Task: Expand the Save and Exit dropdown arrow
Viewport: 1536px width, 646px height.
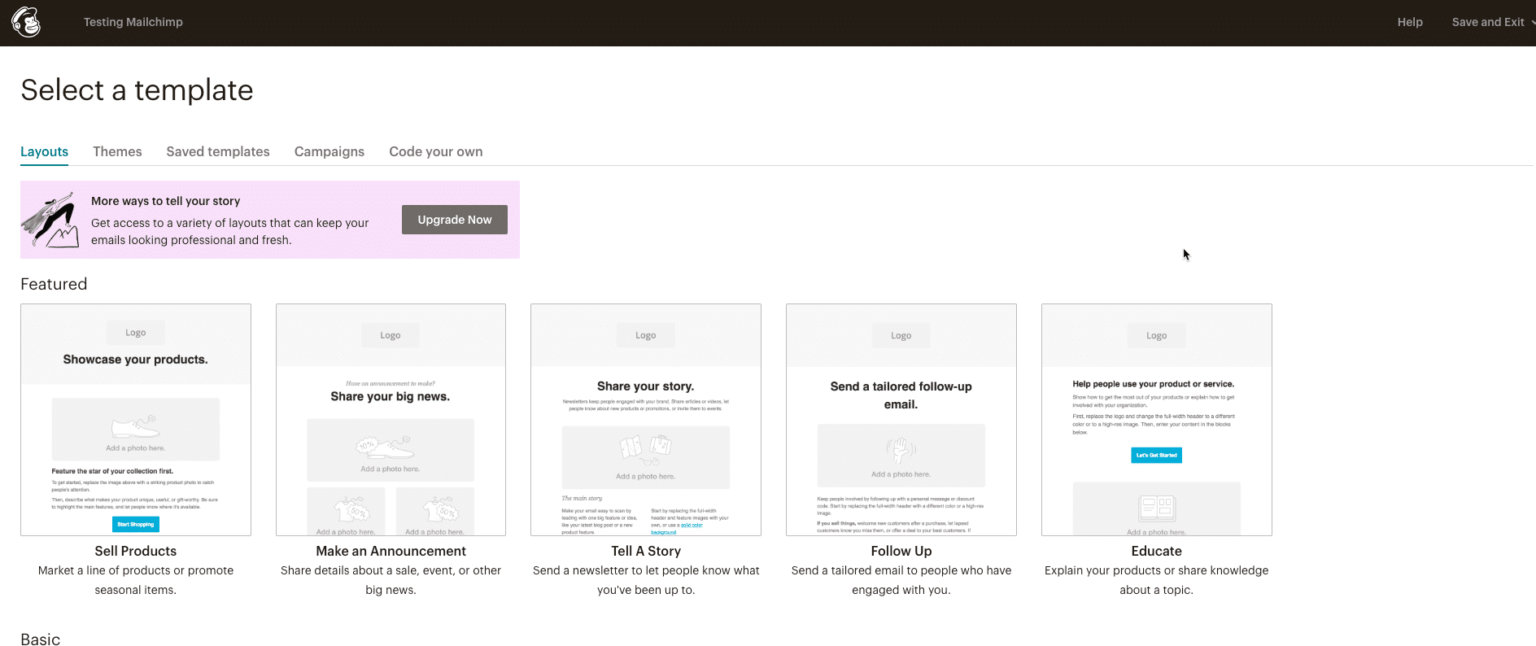Action: click(x=1530, y=21)
